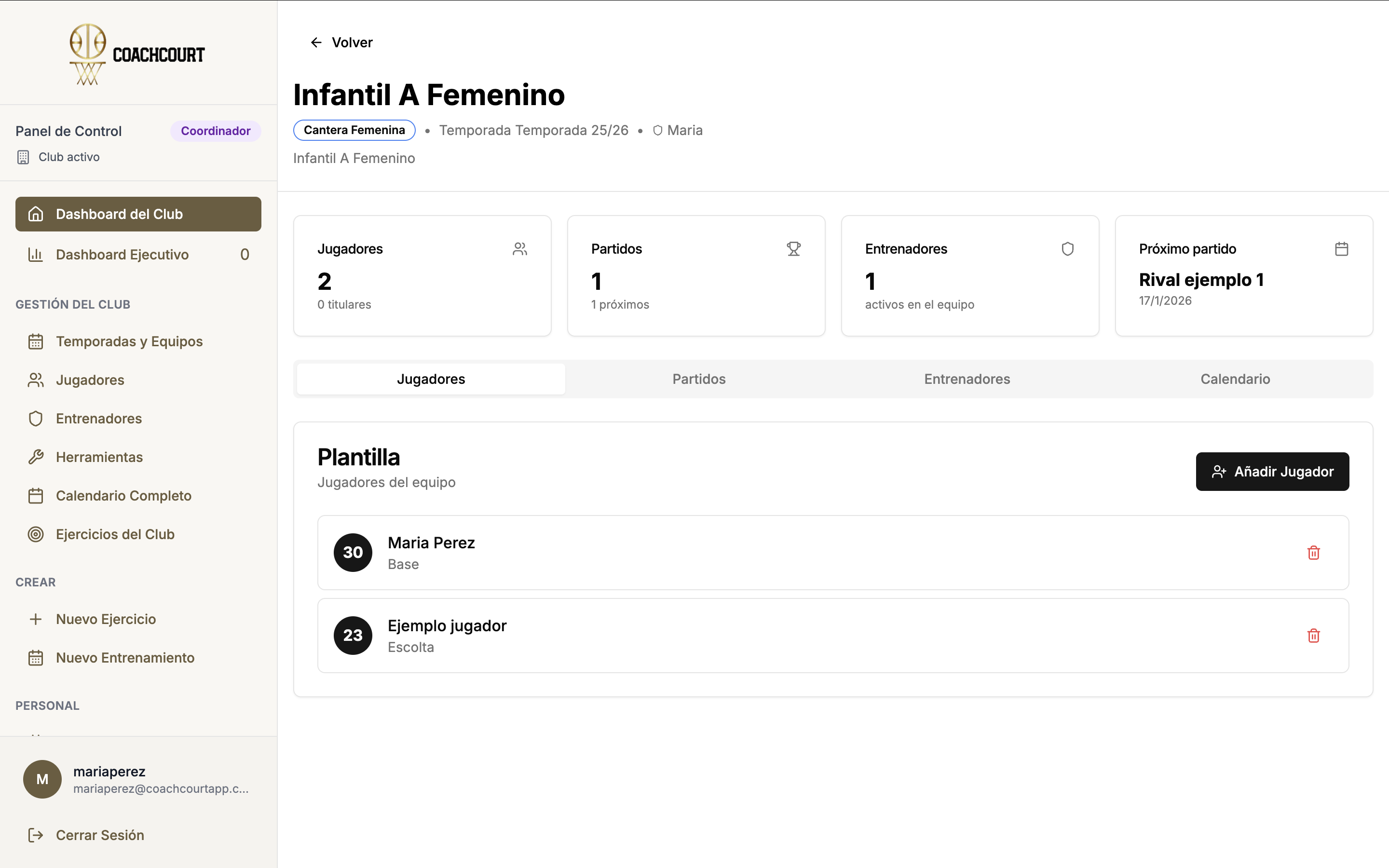
Task: Switch to the Partidos tab
Action: point(698,379)
